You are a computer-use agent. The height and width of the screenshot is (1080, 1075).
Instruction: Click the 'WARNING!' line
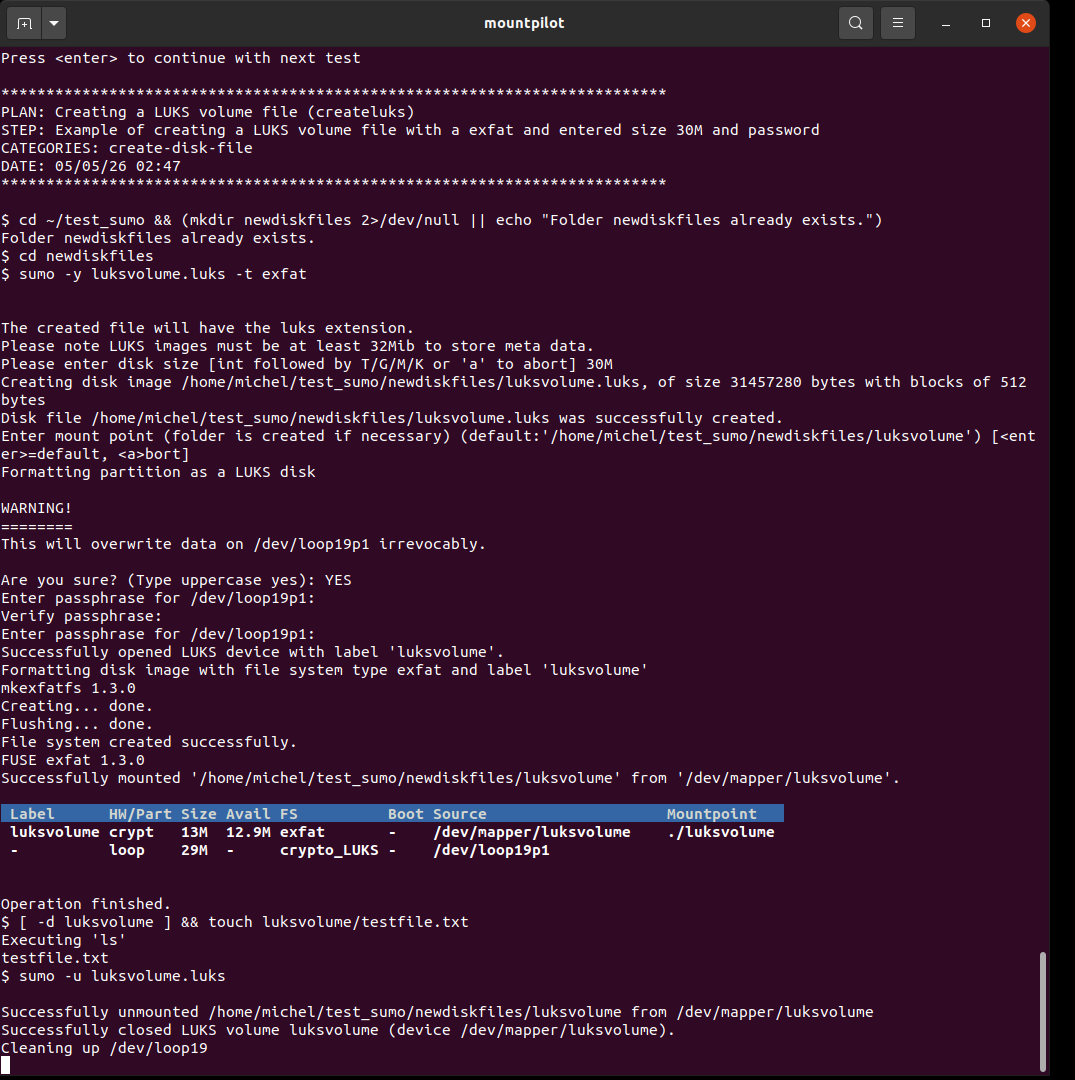[x=36, y=508]
